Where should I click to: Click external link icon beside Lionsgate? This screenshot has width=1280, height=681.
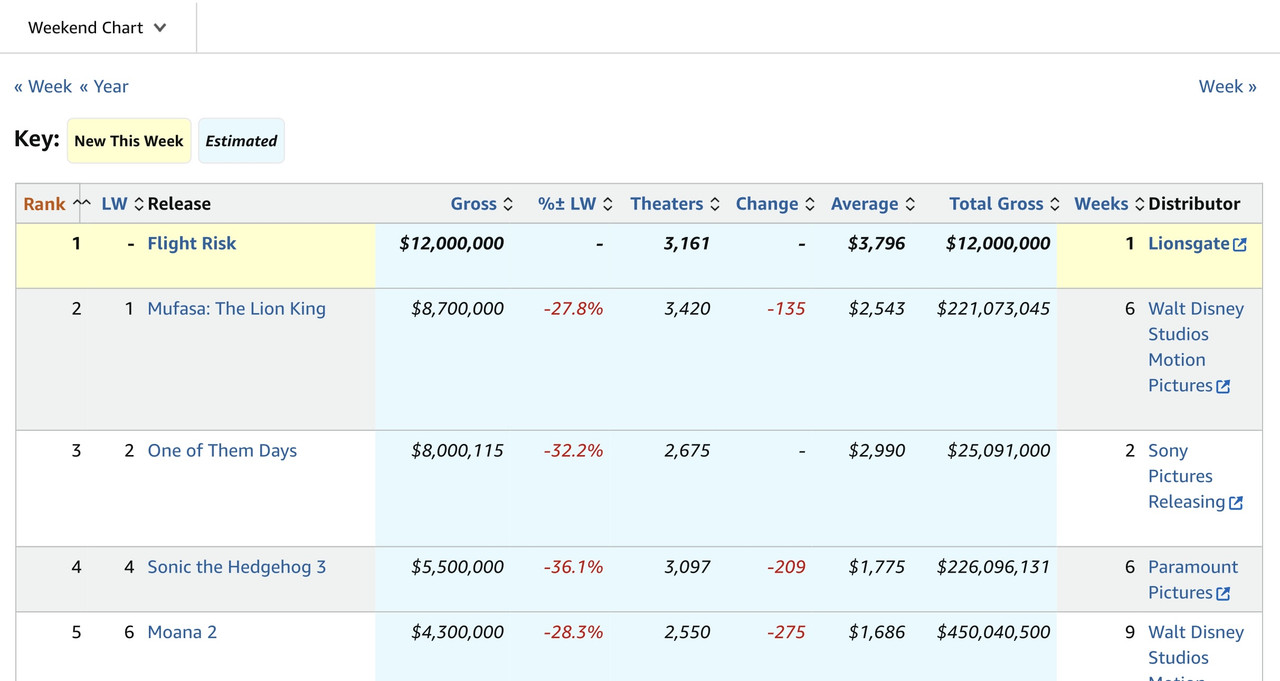point(1240,245)
